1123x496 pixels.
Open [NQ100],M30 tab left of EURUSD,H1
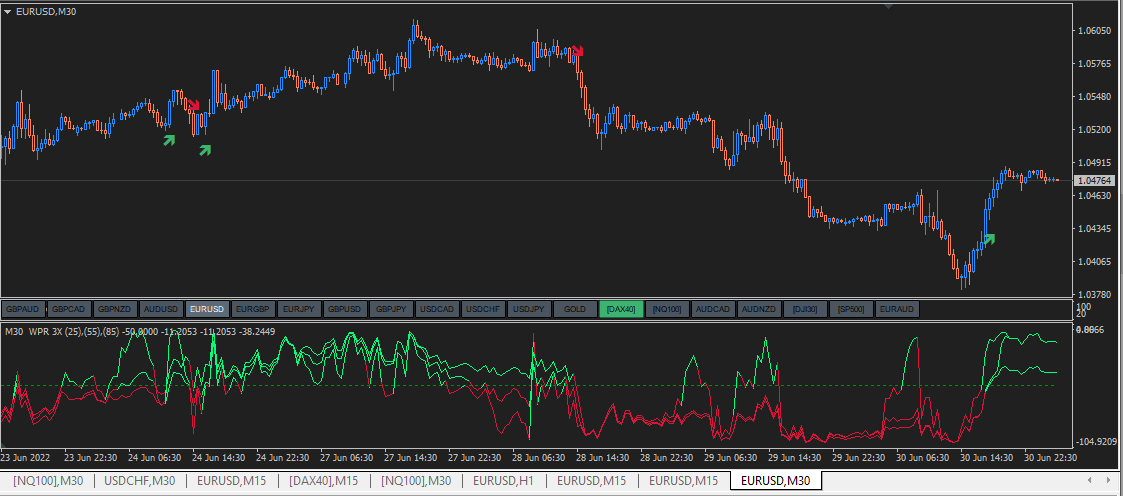[416, 481]
